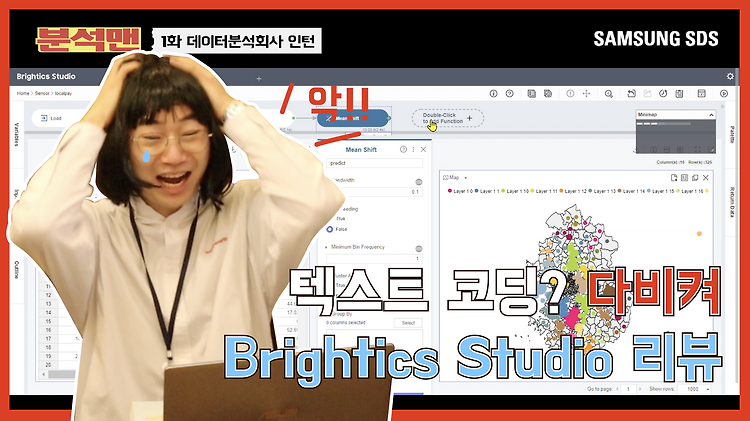Viewport: 750px width, 421px height.
Task: Expand the Minimum Bin Frequency section
Action: pyautogui.click(x=327, y=247)
